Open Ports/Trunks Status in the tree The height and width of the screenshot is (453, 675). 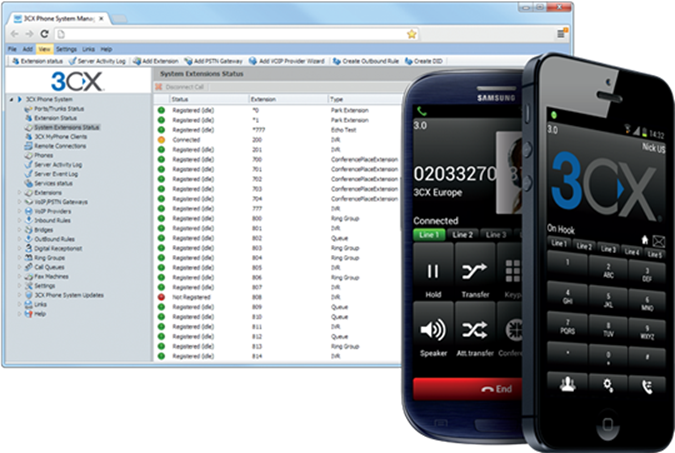pos(54,109)
